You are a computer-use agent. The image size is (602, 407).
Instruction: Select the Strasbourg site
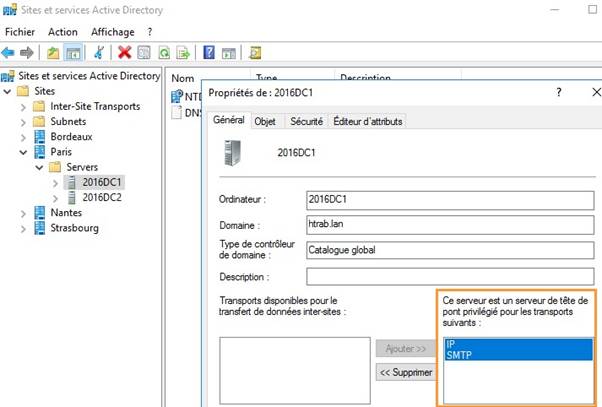coord(74,228)
